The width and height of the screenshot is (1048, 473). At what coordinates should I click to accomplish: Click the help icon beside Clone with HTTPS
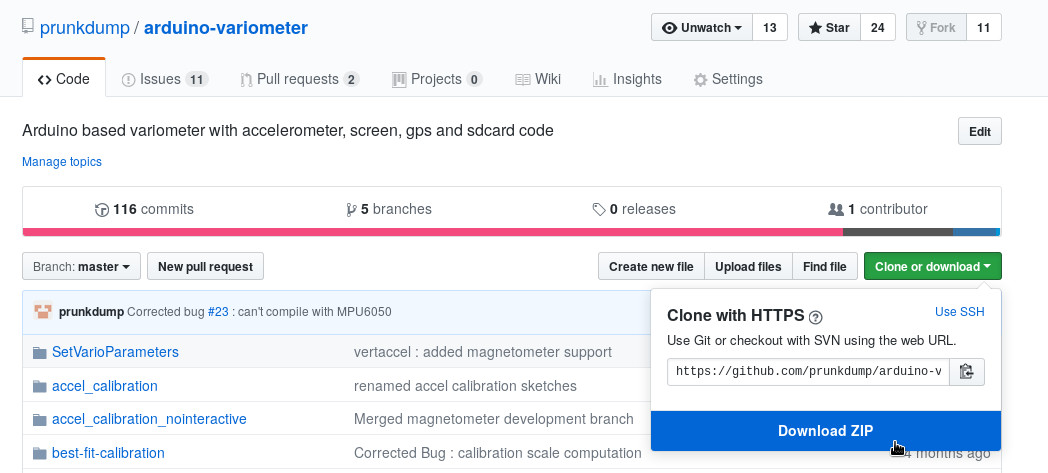(816, 317)
